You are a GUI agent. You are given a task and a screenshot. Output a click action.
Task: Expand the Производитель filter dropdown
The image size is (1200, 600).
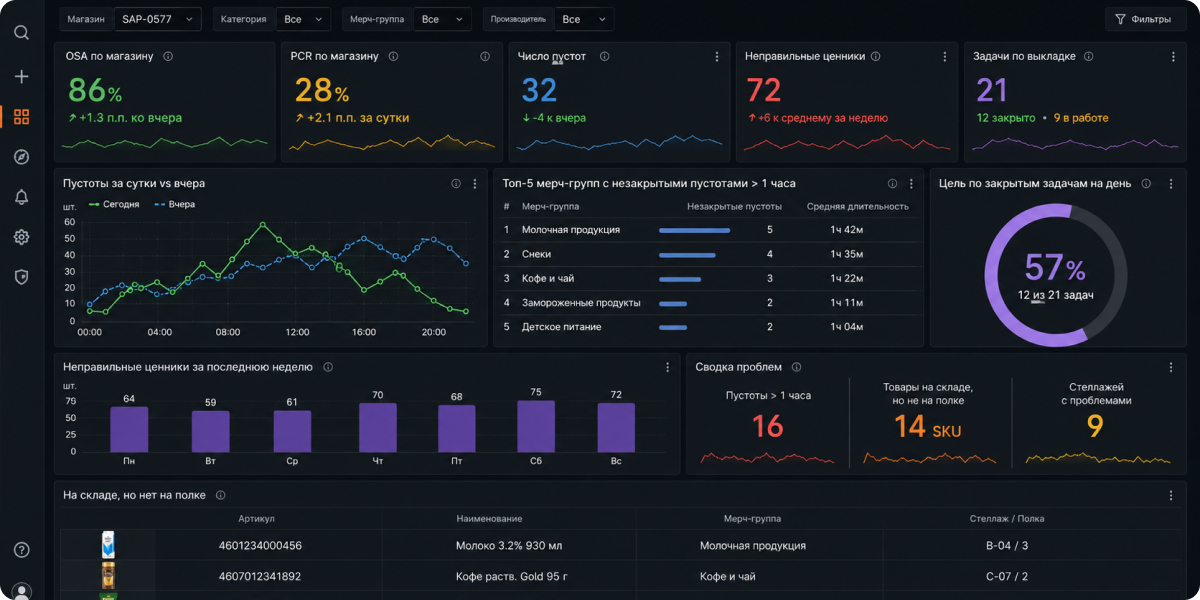pos(585,19)
